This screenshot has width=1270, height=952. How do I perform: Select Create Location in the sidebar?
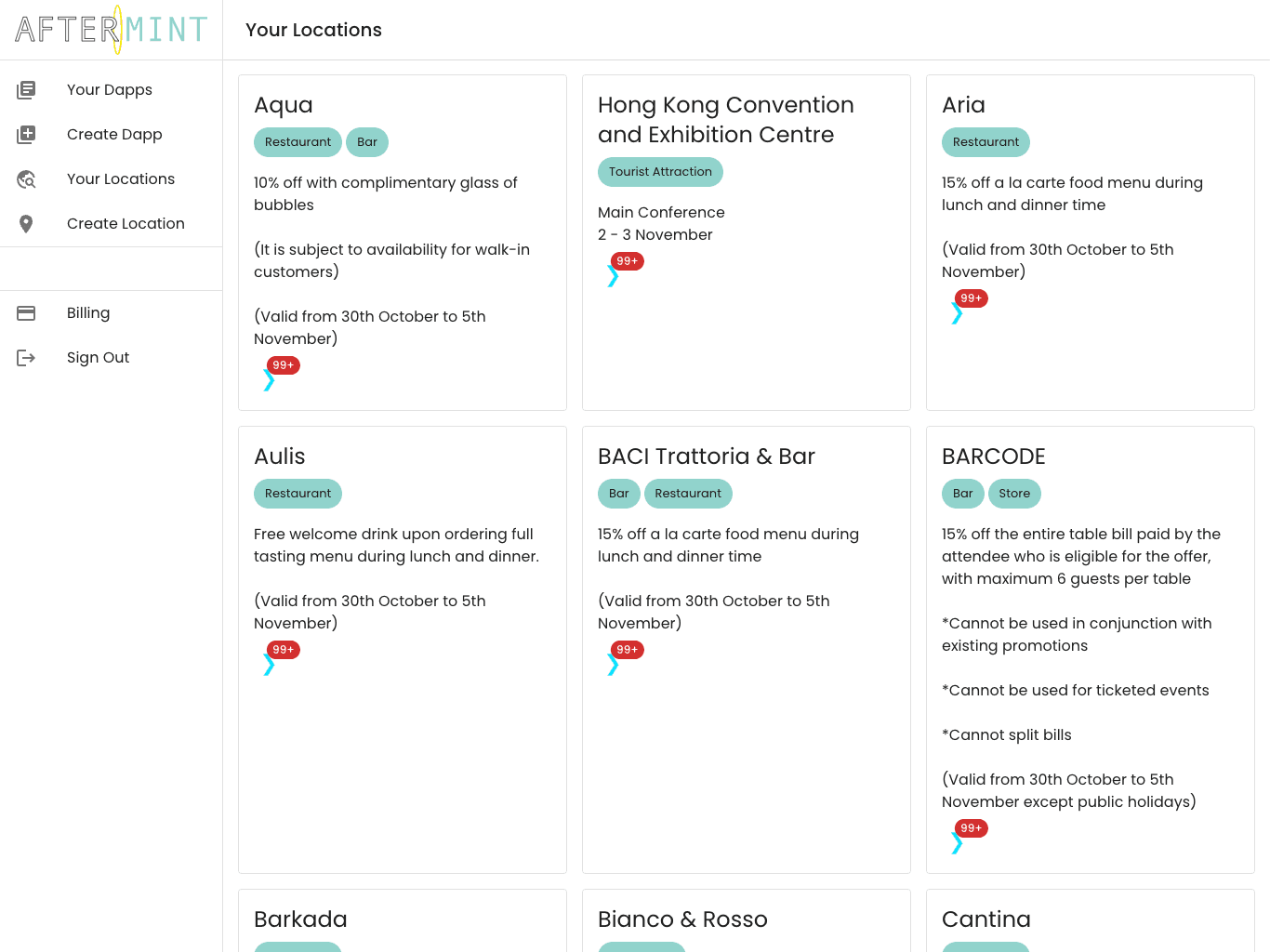click(126, 224)
